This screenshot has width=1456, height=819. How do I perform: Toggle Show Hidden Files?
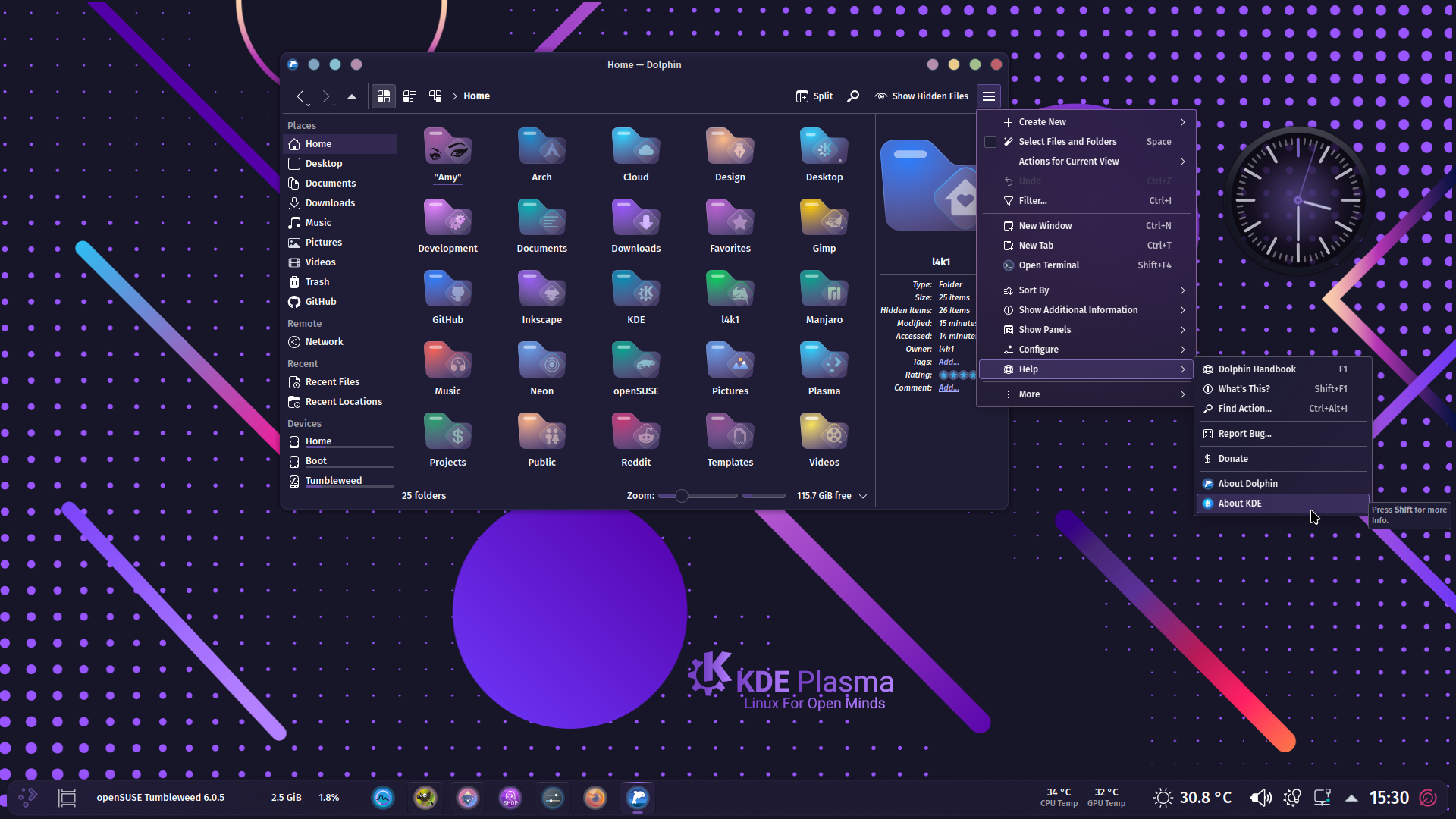pyautogui.click(x=921, y=96)
